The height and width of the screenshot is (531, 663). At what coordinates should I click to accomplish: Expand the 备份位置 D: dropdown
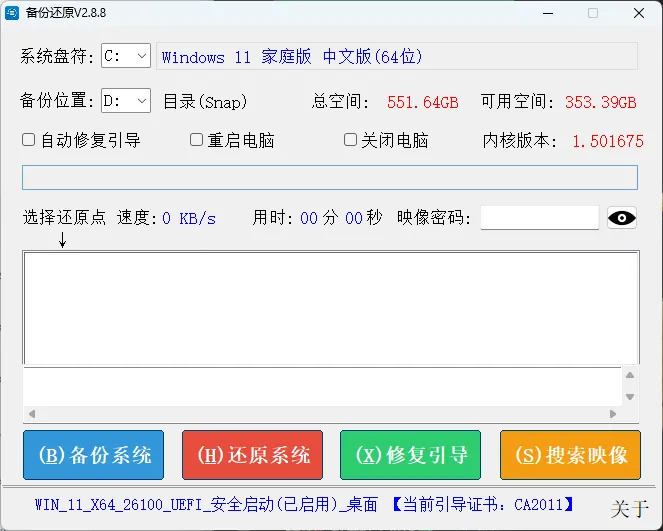126,101
